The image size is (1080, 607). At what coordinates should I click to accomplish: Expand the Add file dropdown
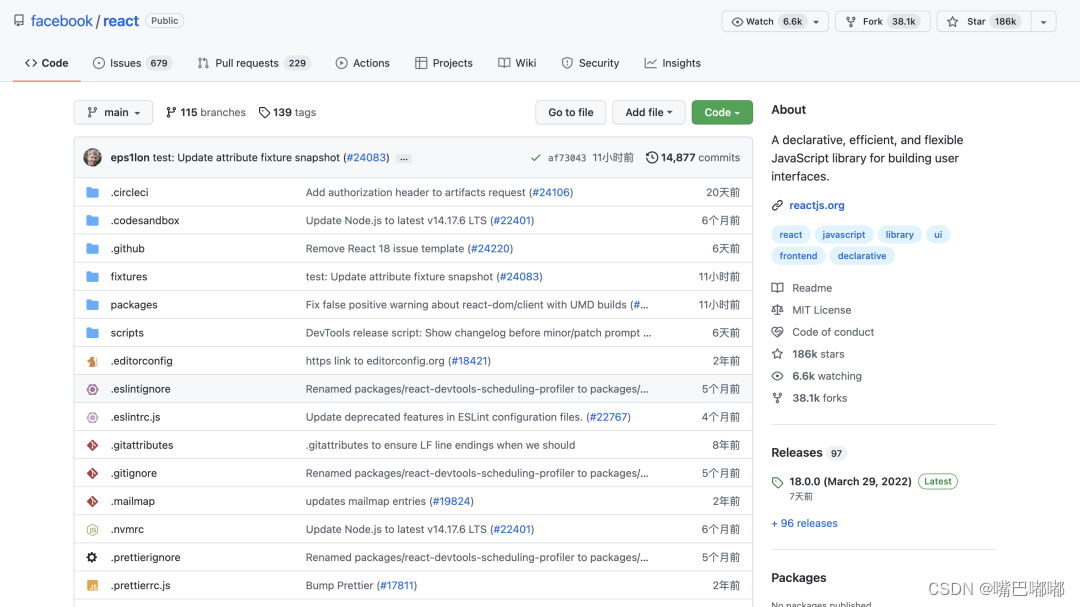click(x=648, y=112)
